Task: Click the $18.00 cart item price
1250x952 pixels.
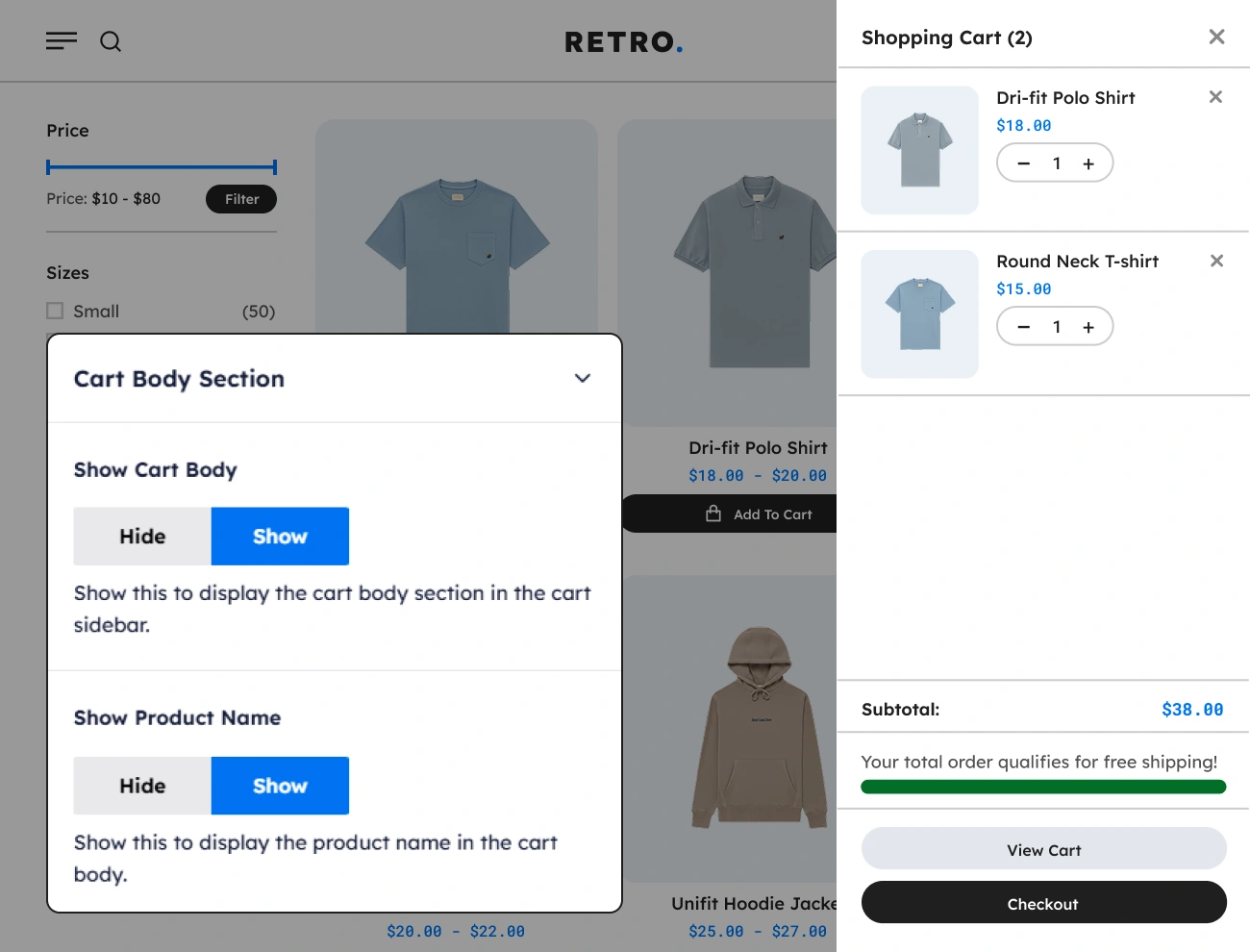Action: coord(1023,125)
